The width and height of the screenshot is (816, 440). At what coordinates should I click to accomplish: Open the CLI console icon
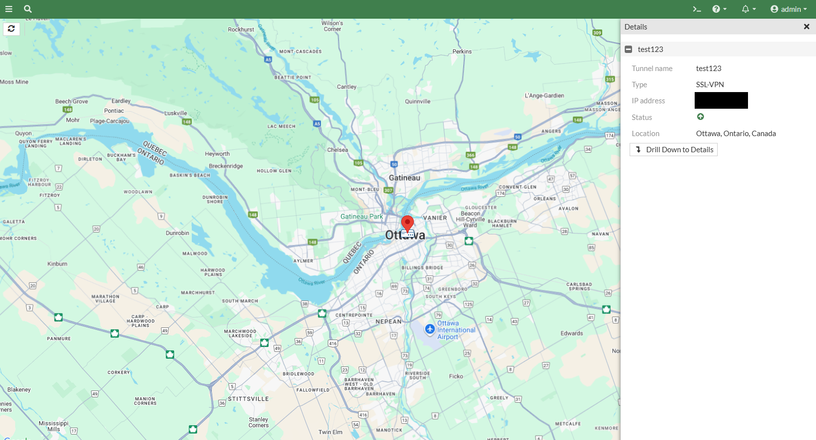(x=696, y=9)
